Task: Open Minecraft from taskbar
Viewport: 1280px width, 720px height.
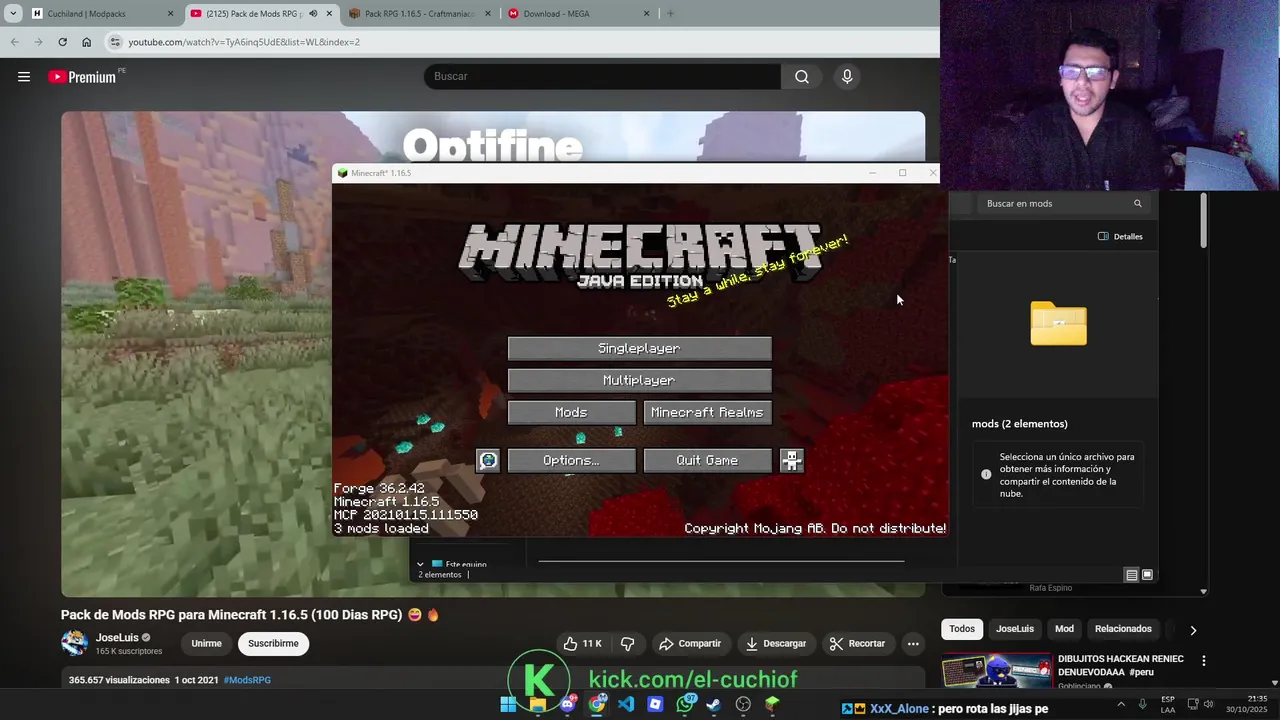Action: (x=772, y=704)
